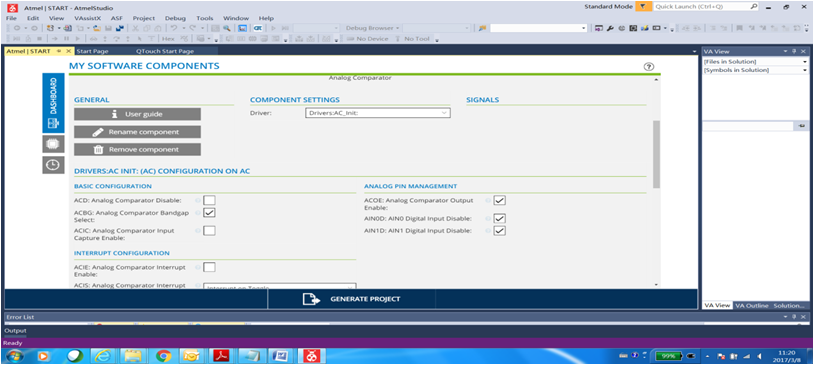Viewport: 814px width, 365px height.
Task: Click the Atmel START blue toolbar icon
Action: [242, 28]
